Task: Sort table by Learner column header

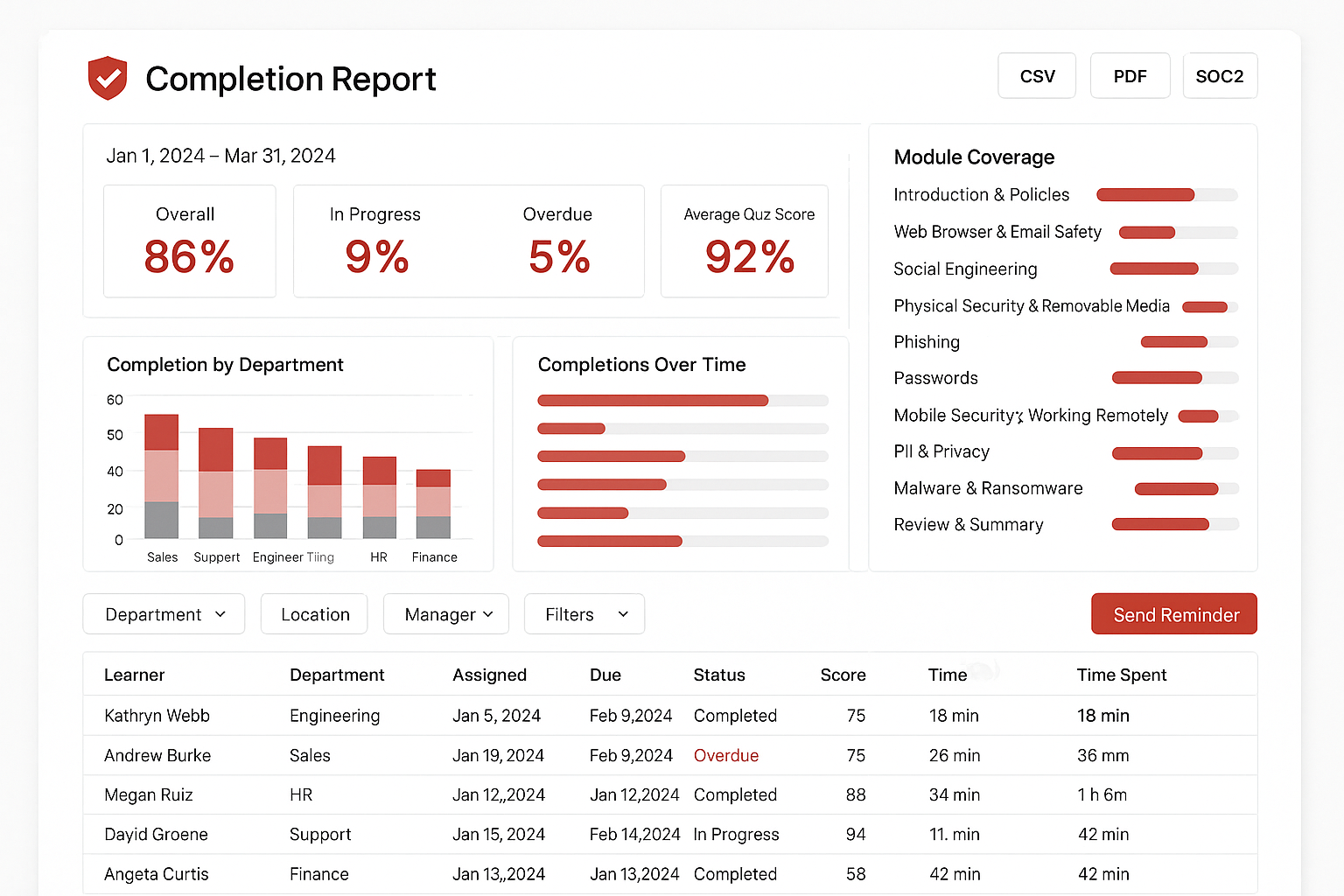Action: [x=134, y=675]
